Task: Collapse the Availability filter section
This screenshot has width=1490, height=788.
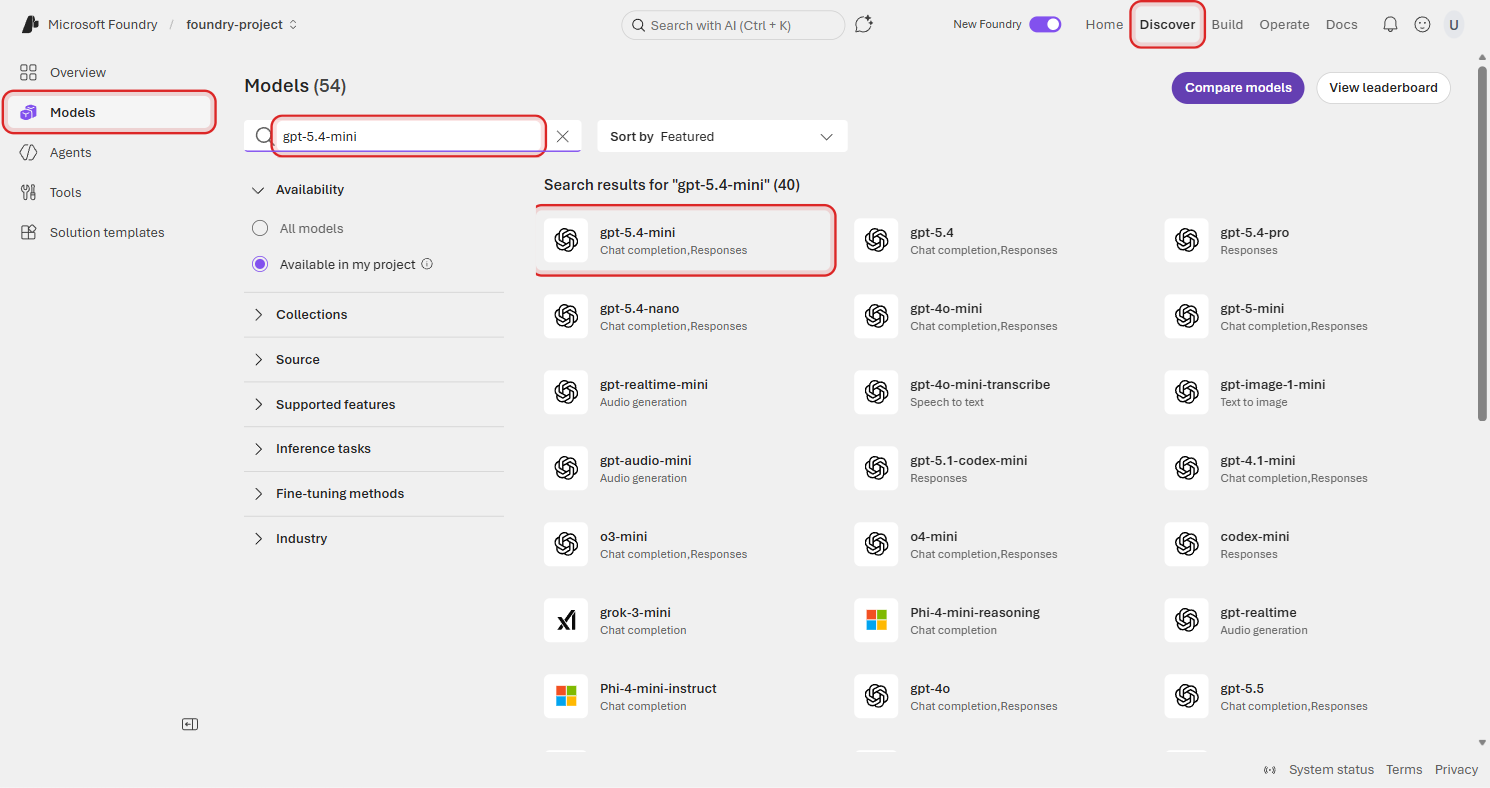Action: (258, 190)
